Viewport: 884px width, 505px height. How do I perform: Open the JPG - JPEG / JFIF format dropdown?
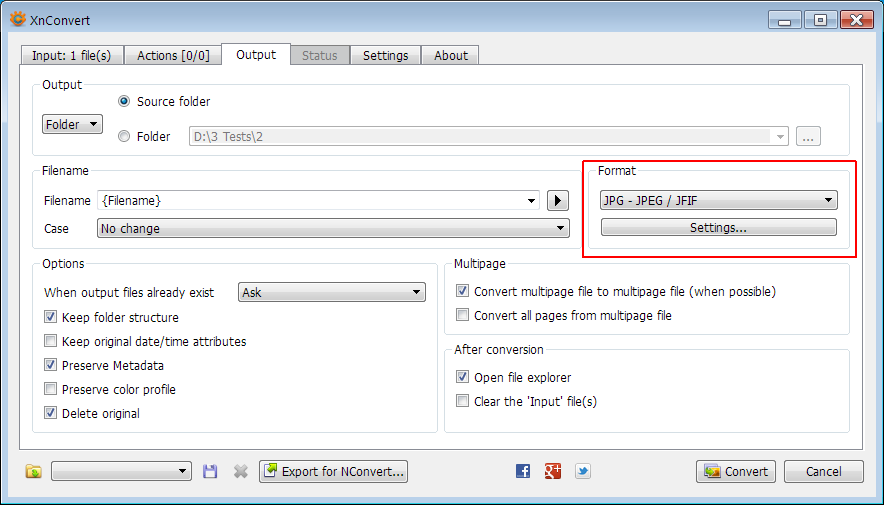point(719,200)
